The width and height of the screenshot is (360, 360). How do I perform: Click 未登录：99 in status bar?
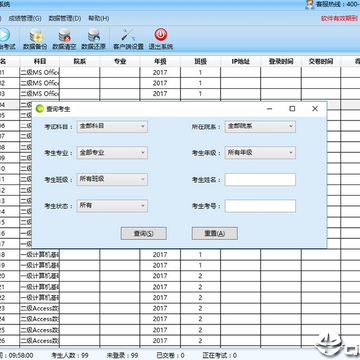(x=122, y=355)
